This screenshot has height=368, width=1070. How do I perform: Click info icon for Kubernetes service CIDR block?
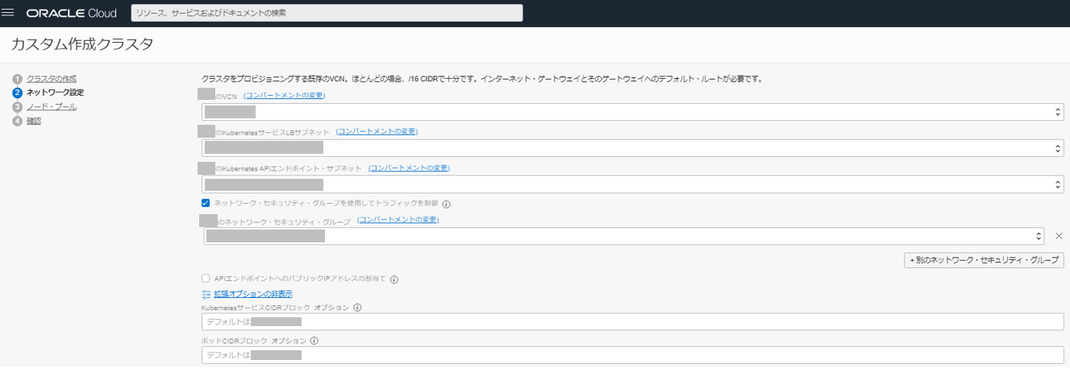point(358,308)
